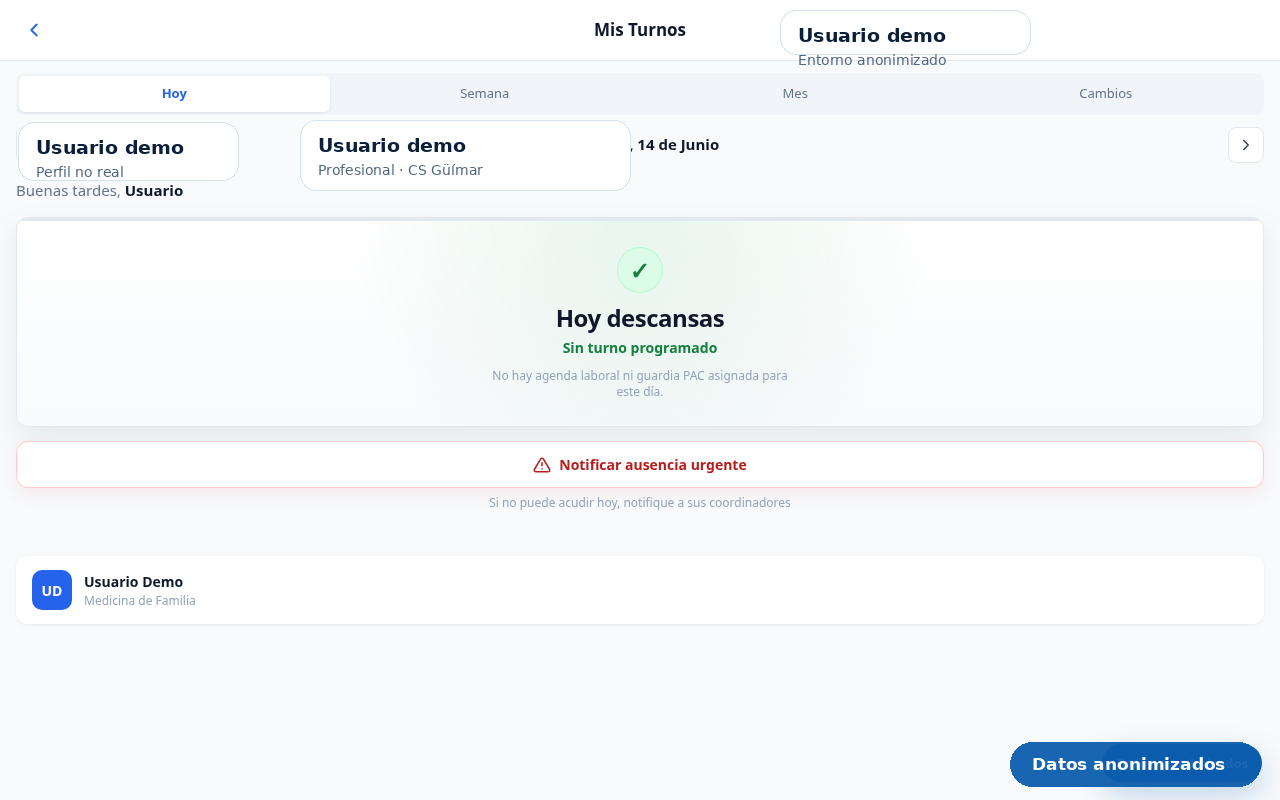Click the Buenas tardes greeting text
This screenshot has width=1280, height=800.
100,191
